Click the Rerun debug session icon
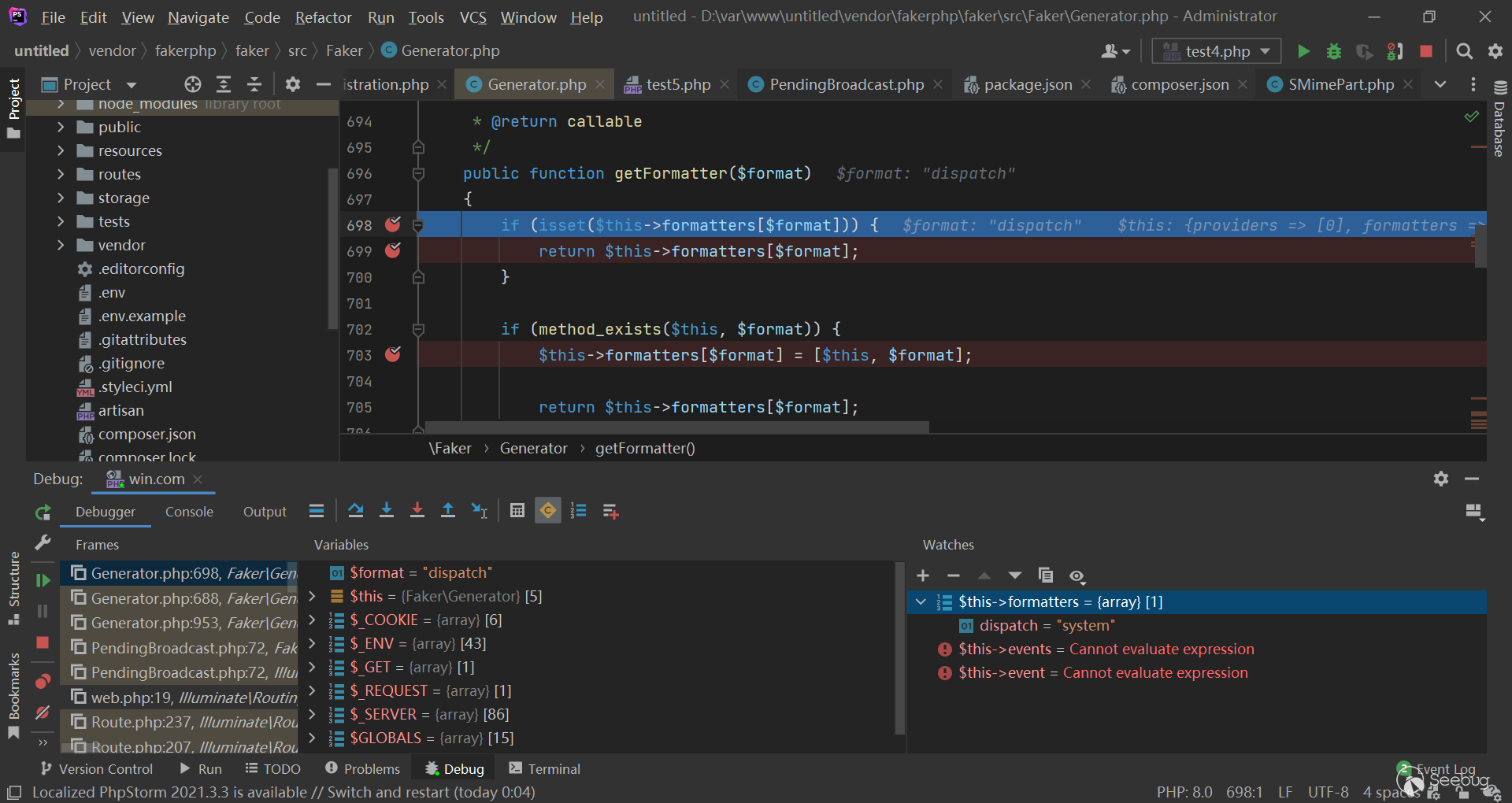This screenshot has width=1512, height=803. (x=43, y=513)
